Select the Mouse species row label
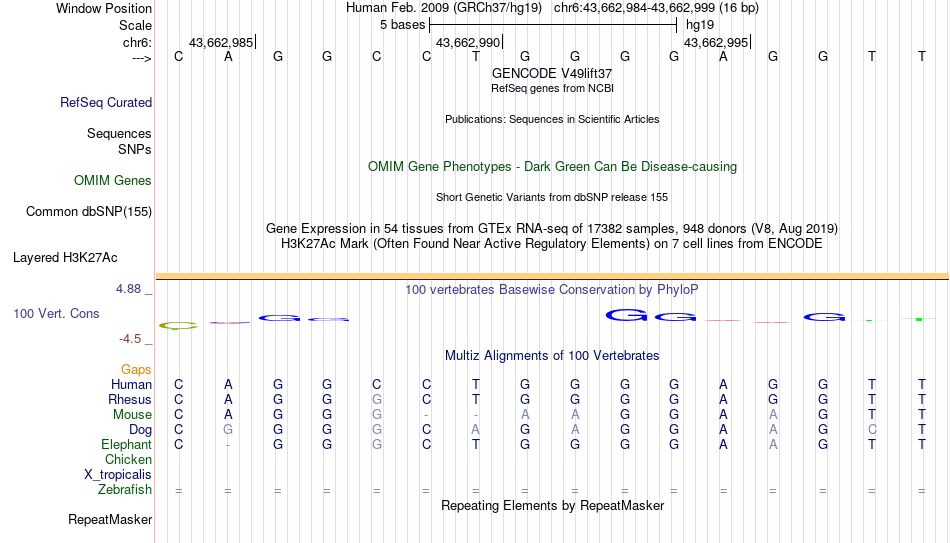950x543 pixels. [x=133, y=415]
